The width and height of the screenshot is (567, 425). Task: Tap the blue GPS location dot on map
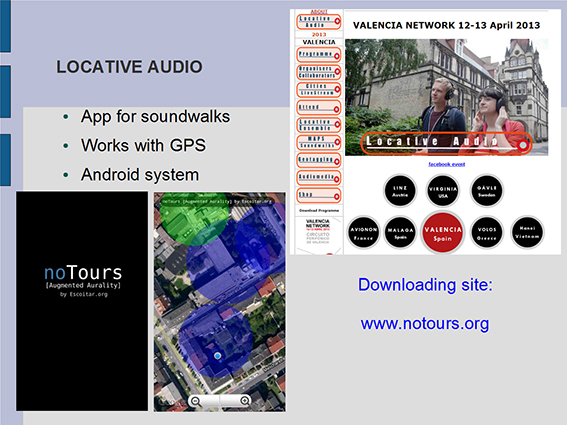click(217, 356)
